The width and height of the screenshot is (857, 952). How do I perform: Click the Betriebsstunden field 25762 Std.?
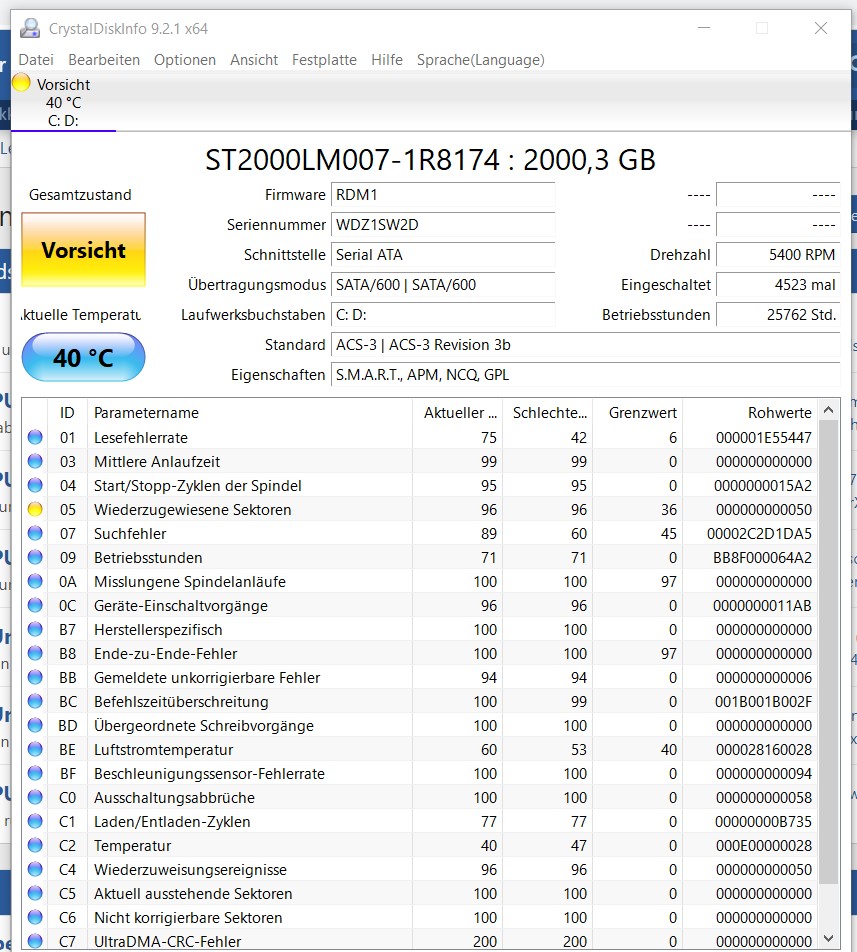778,314
